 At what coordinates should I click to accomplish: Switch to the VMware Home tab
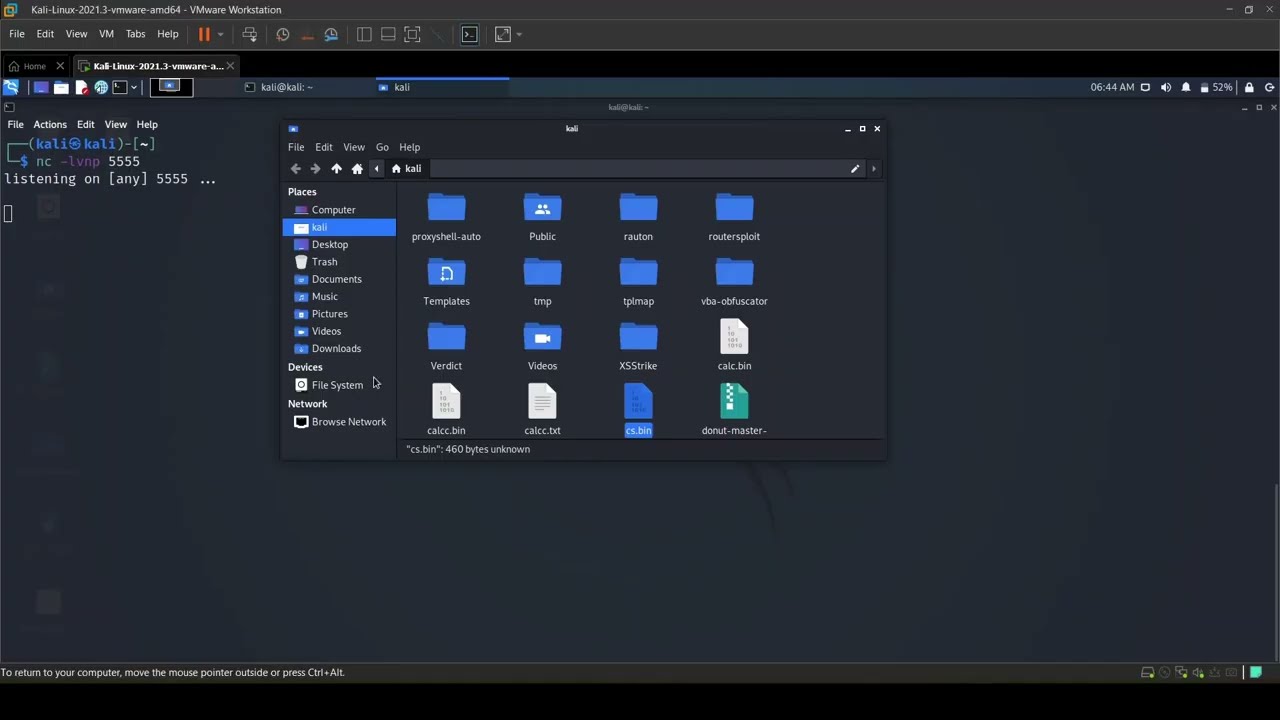tap(35, 66)
